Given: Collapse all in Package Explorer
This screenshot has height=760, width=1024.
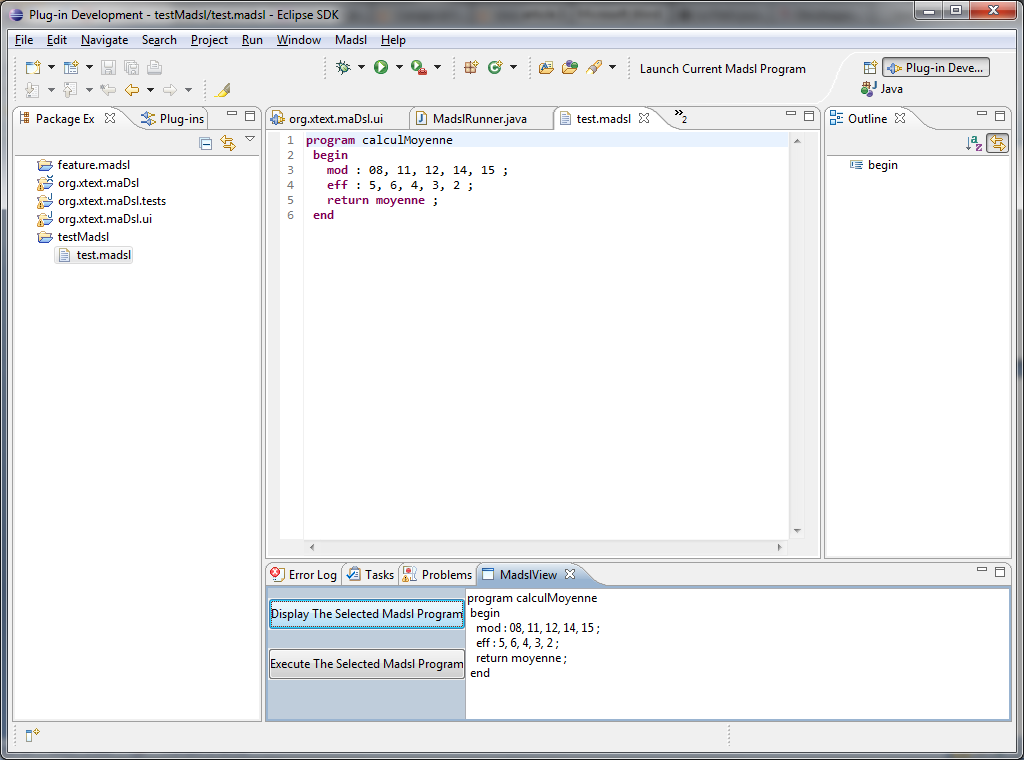Looking at the screenshot, I should click(x=205, y=143).
